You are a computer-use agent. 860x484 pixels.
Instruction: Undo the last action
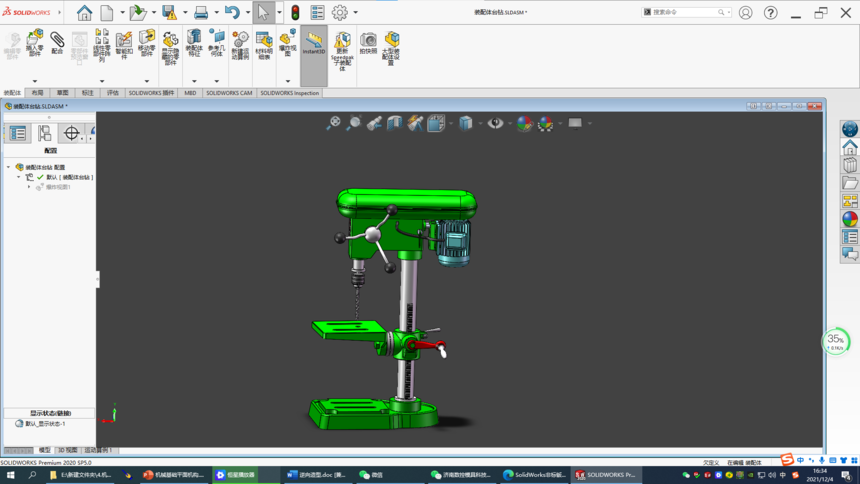pyautogui.click(x=233, y=13)
